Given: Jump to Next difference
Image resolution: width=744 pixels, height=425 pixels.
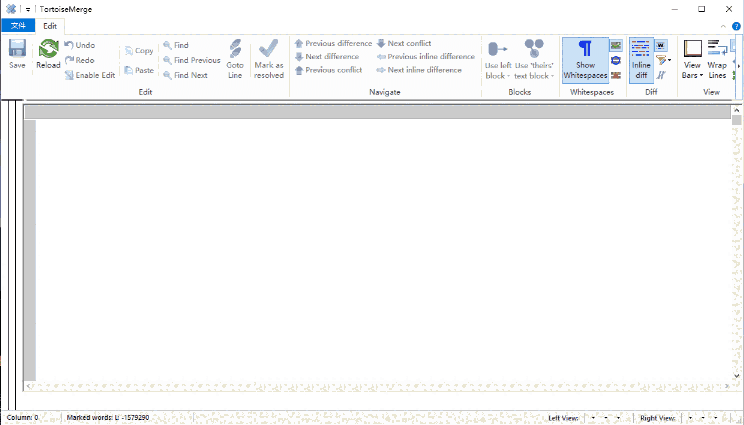Looking at the screenshot, I should (x=327, y=56).
